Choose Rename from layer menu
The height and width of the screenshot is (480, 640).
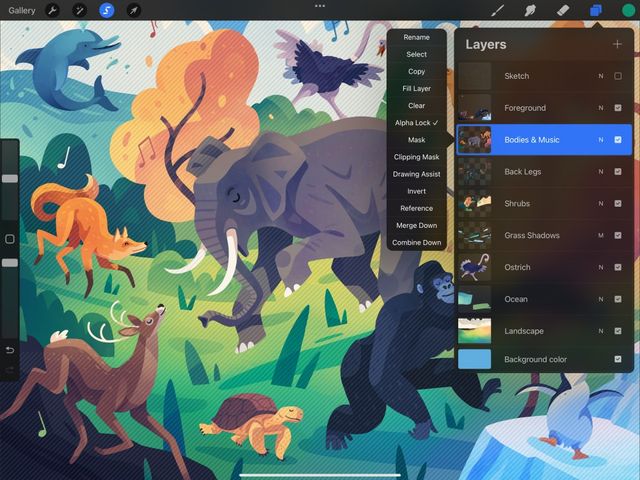point(416,37)
